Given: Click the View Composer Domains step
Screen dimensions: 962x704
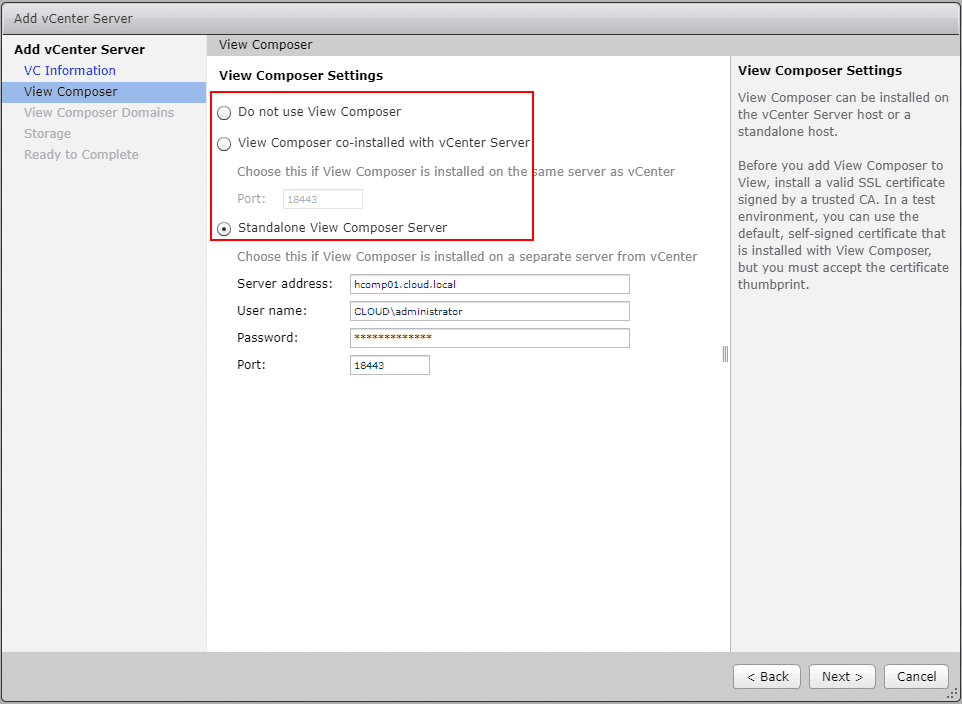Looking at the screenshot, I should [x=98, y=112].
